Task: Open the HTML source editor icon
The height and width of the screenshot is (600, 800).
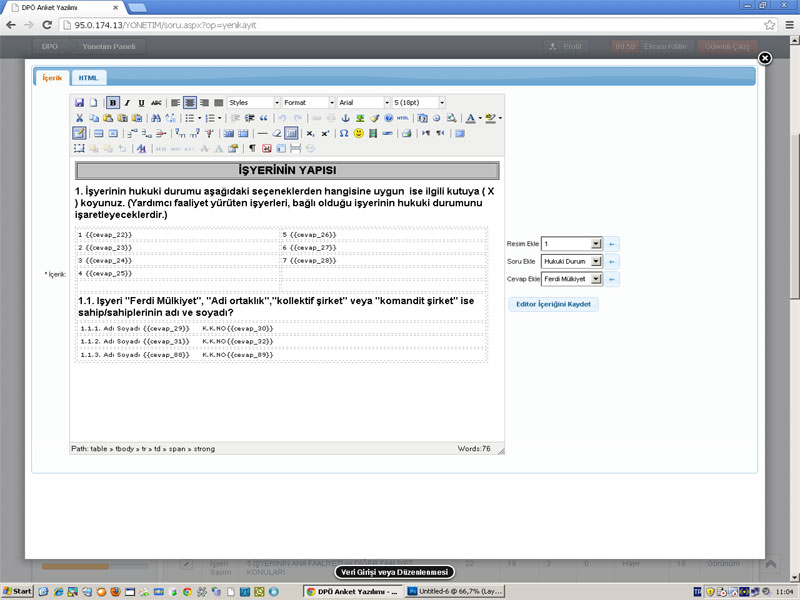Action: coord(403,118)
